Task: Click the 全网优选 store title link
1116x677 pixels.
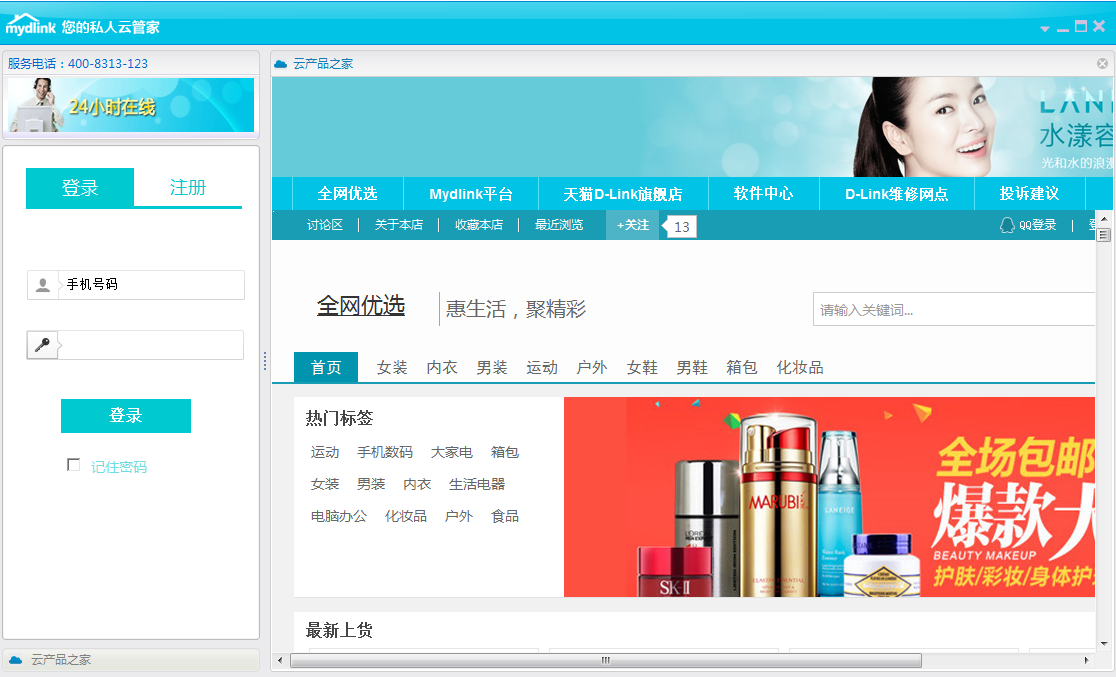Action: point(361,306)
